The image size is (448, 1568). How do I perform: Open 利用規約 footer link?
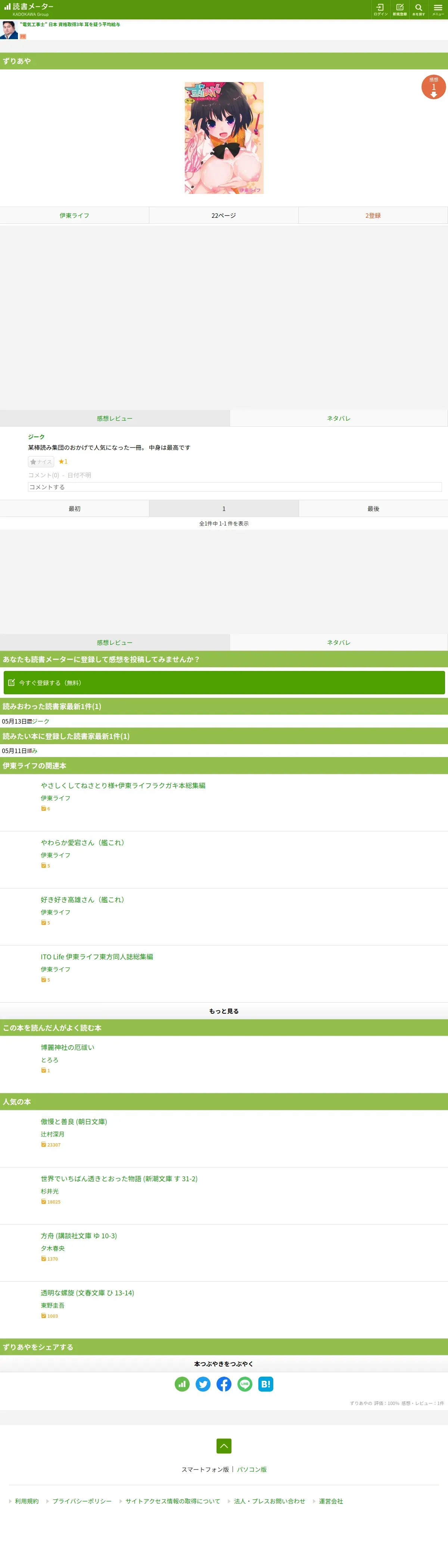[27, 1501]
